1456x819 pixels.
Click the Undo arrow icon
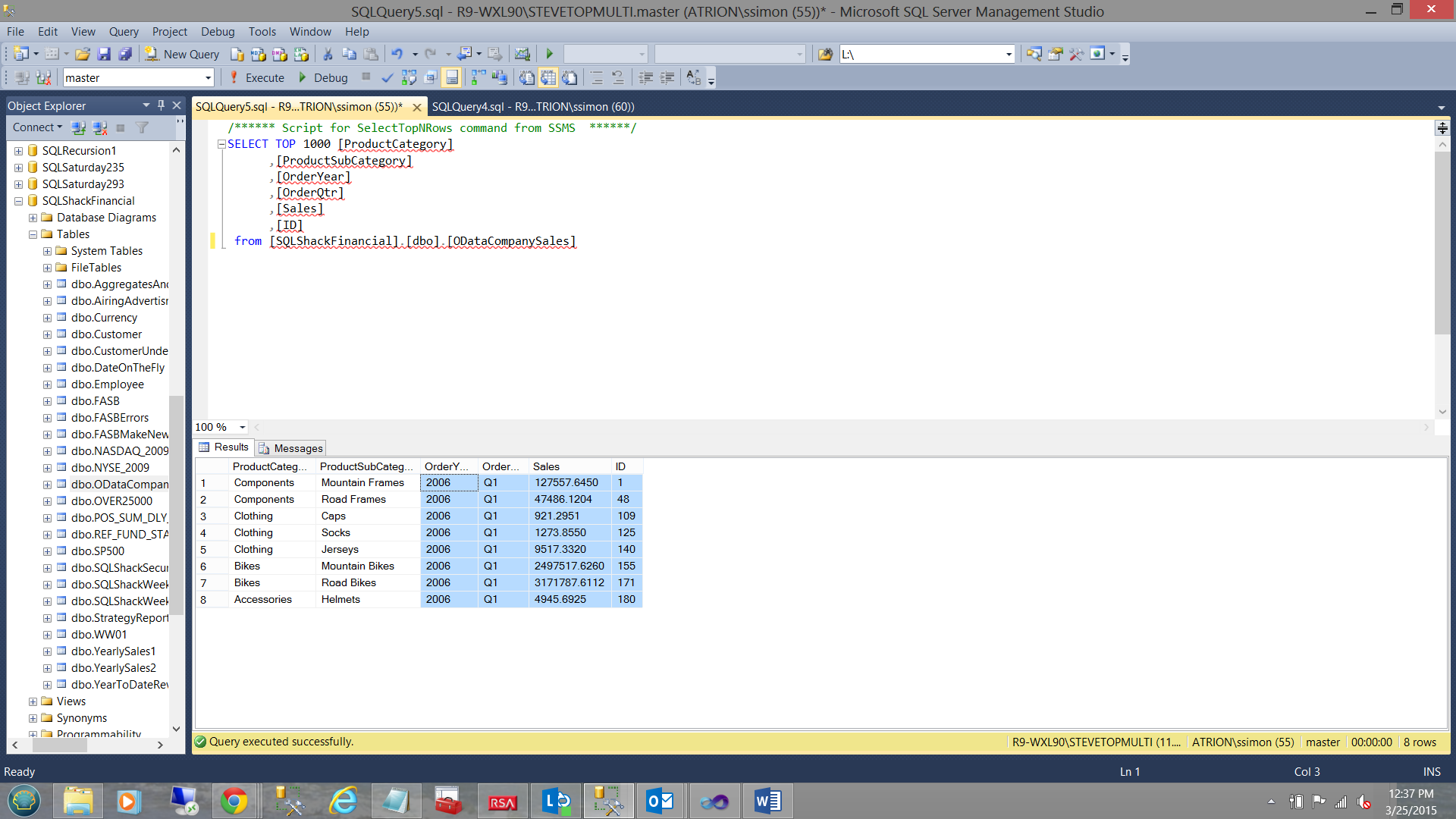tap(397, 54)
